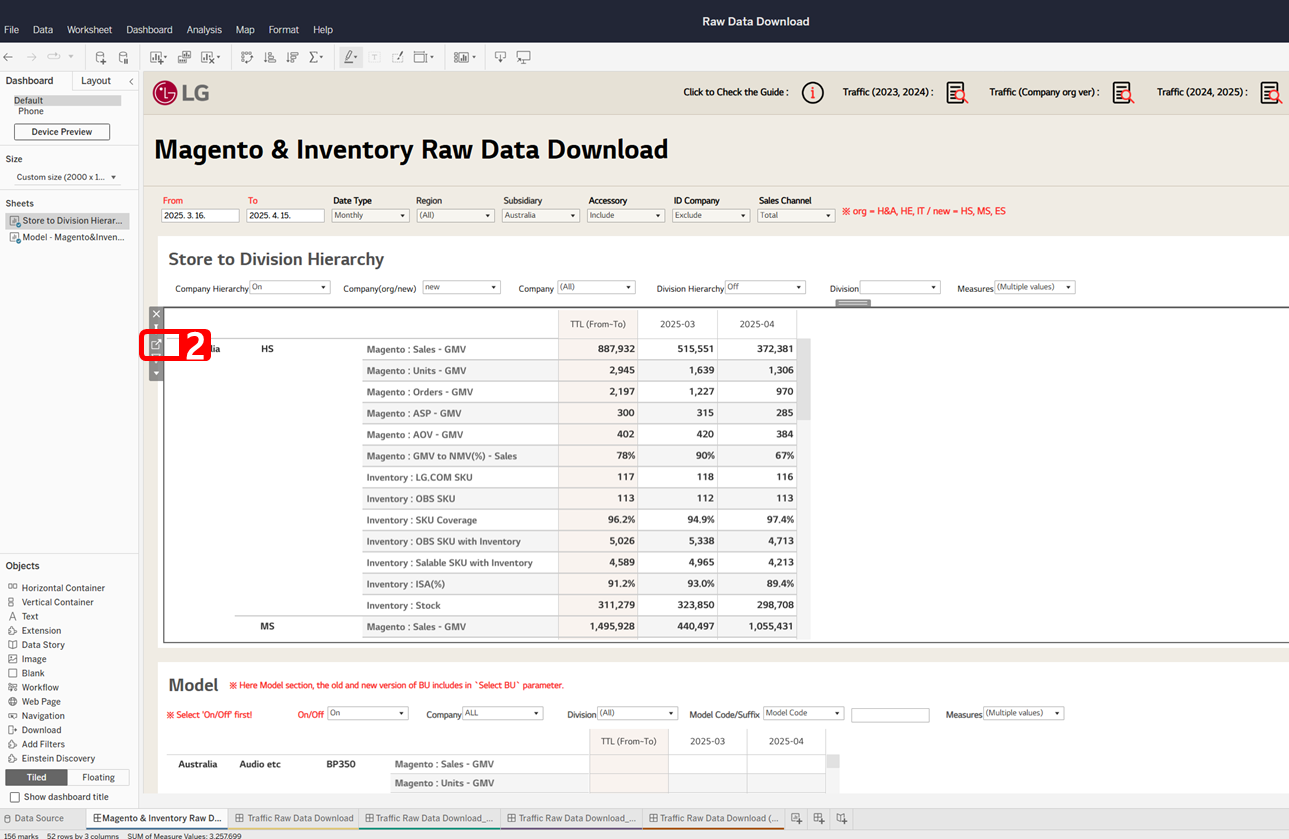This screenshot has width=1289, height=839.
Task: Select Model - Magento&Inventory sheet in list
Action: 72,237
